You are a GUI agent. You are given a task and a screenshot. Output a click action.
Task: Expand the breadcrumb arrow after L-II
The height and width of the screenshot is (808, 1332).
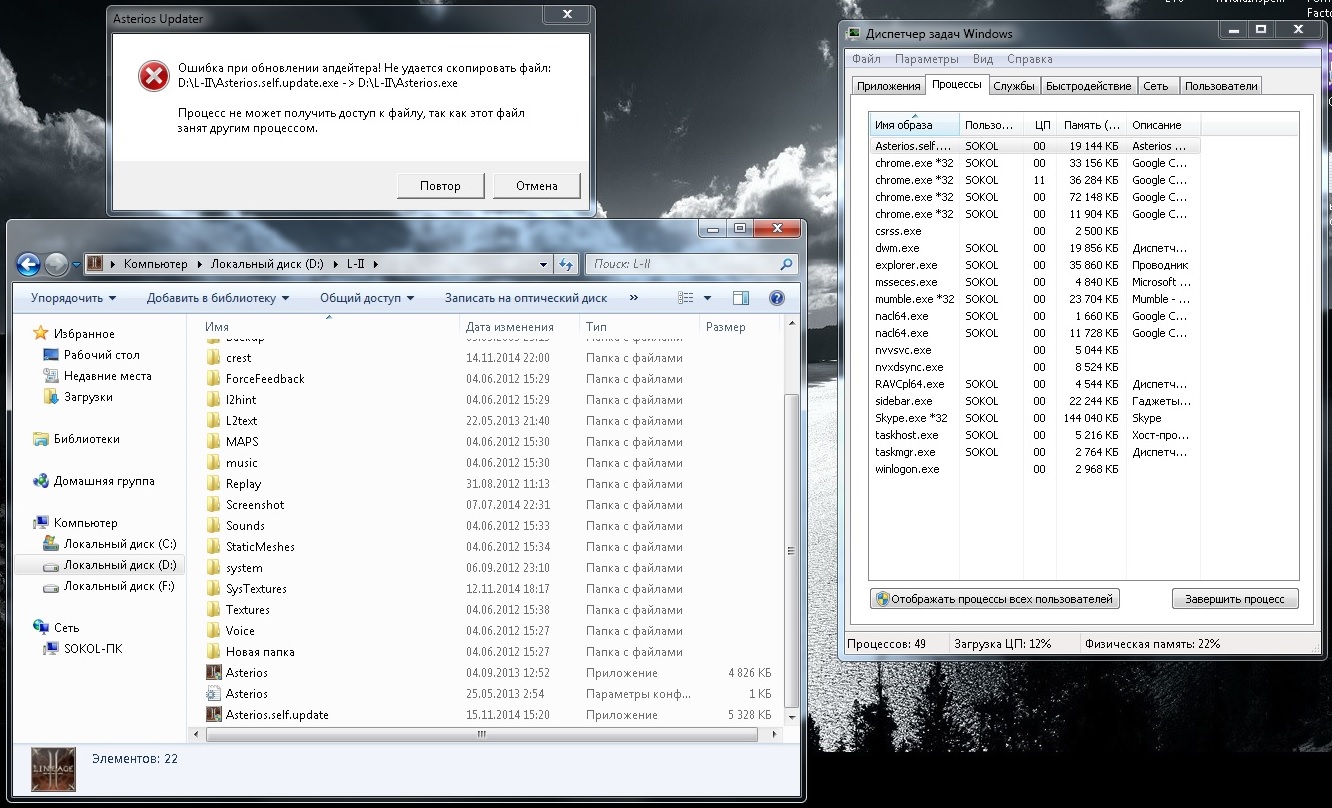[x=376, y=265]
